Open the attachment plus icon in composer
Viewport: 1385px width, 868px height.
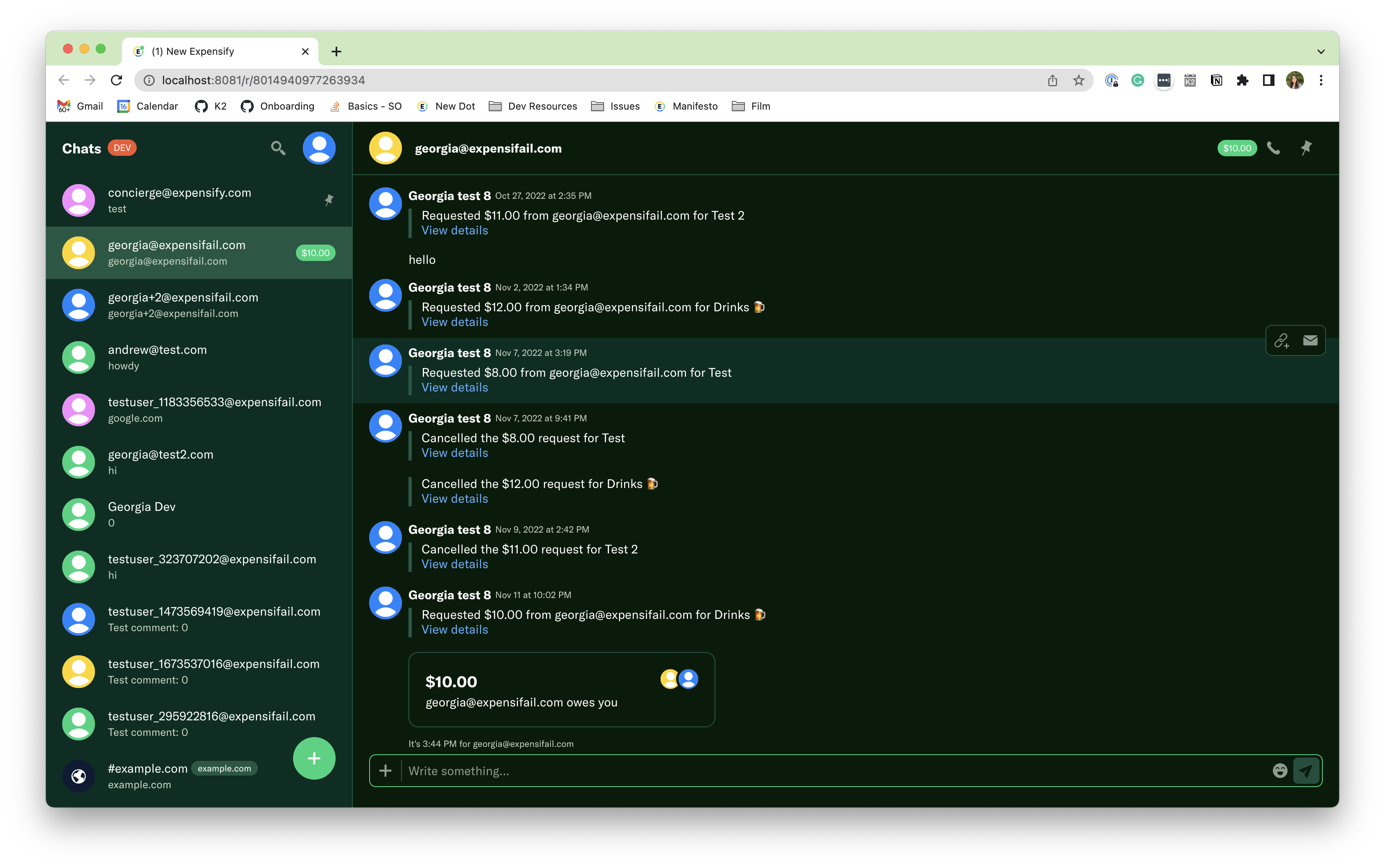(x=385, y=770)
